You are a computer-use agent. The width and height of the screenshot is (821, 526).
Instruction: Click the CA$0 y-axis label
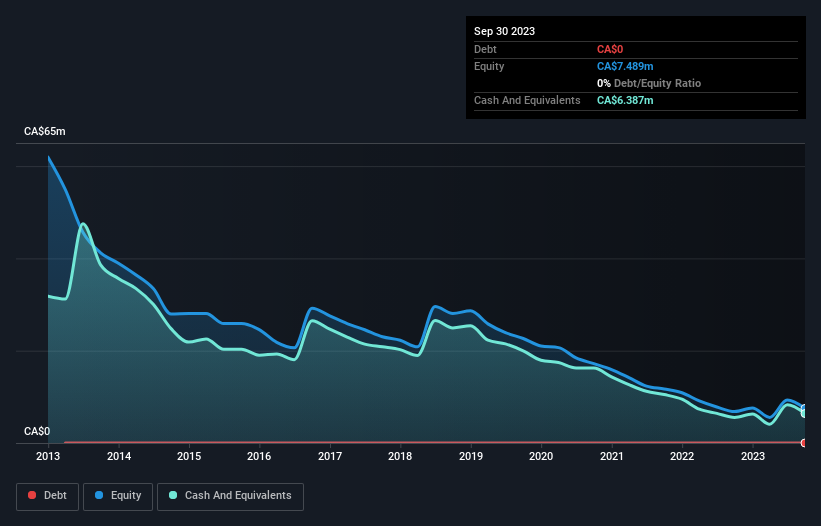(x=37, y=431)
